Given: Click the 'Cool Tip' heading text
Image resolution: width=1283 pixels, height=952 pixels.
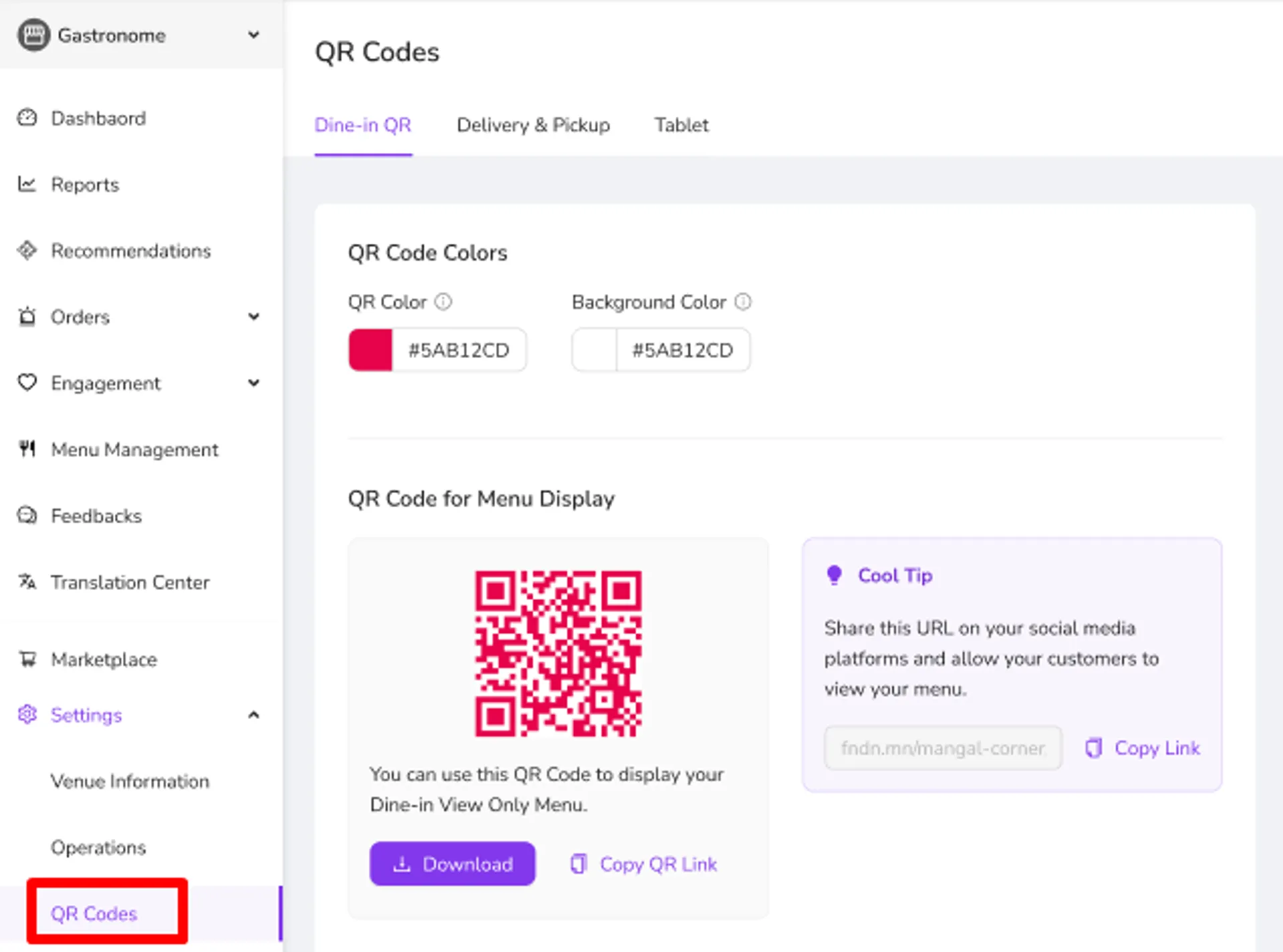Looking at the screenshot, I should click(x=895, y=575).
